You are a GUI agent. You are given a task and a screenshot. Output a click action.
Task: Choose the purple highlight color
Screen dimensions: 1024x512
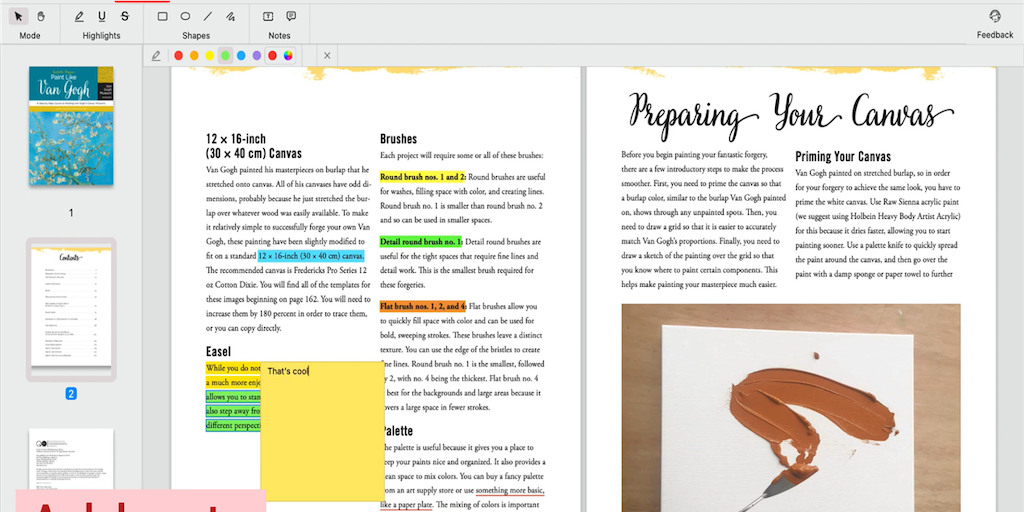(257, 56)
